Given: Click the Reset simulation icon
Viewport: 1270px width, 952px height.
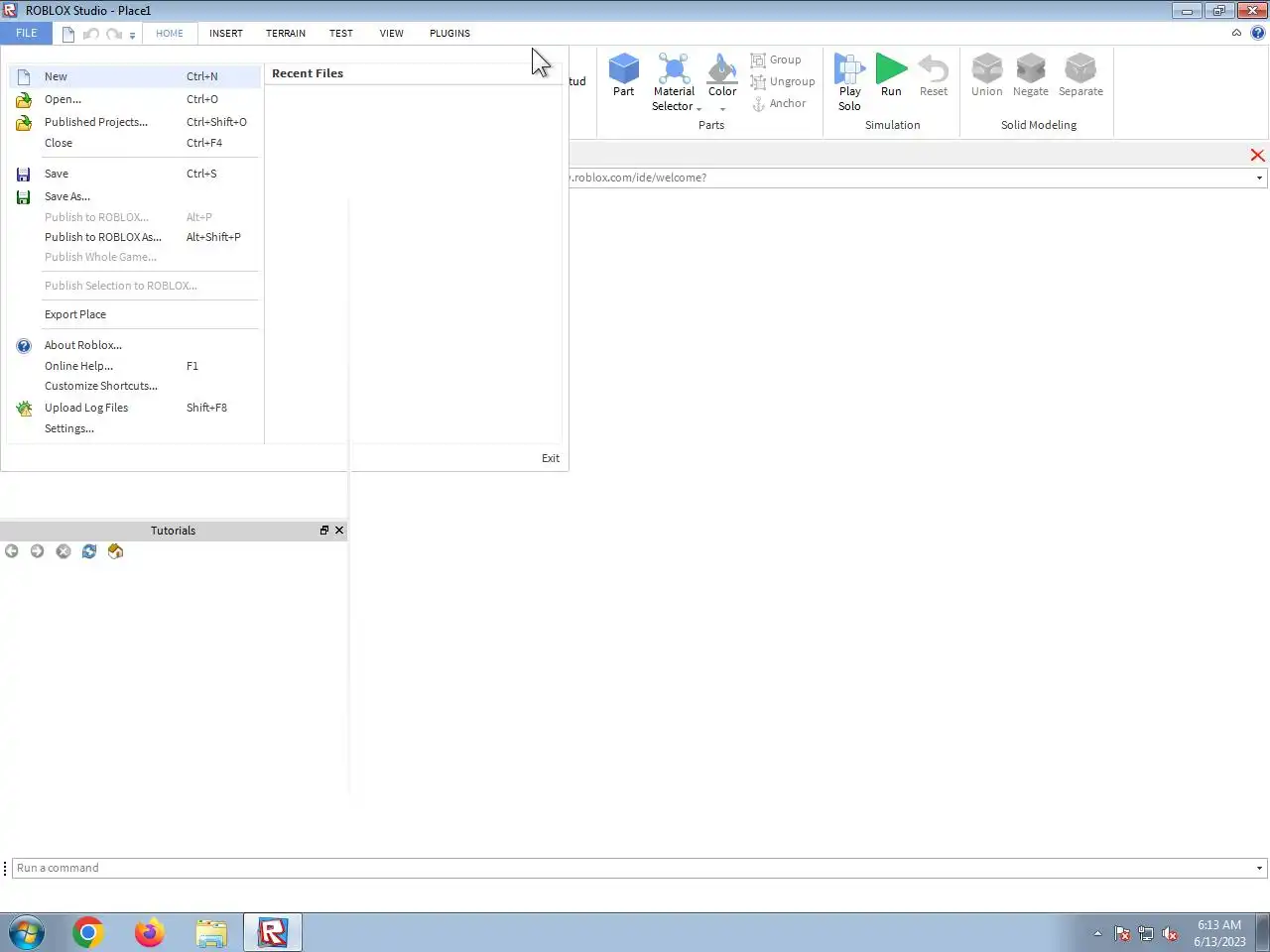Looking at the screenshot, I should click(x=933, y=68).
